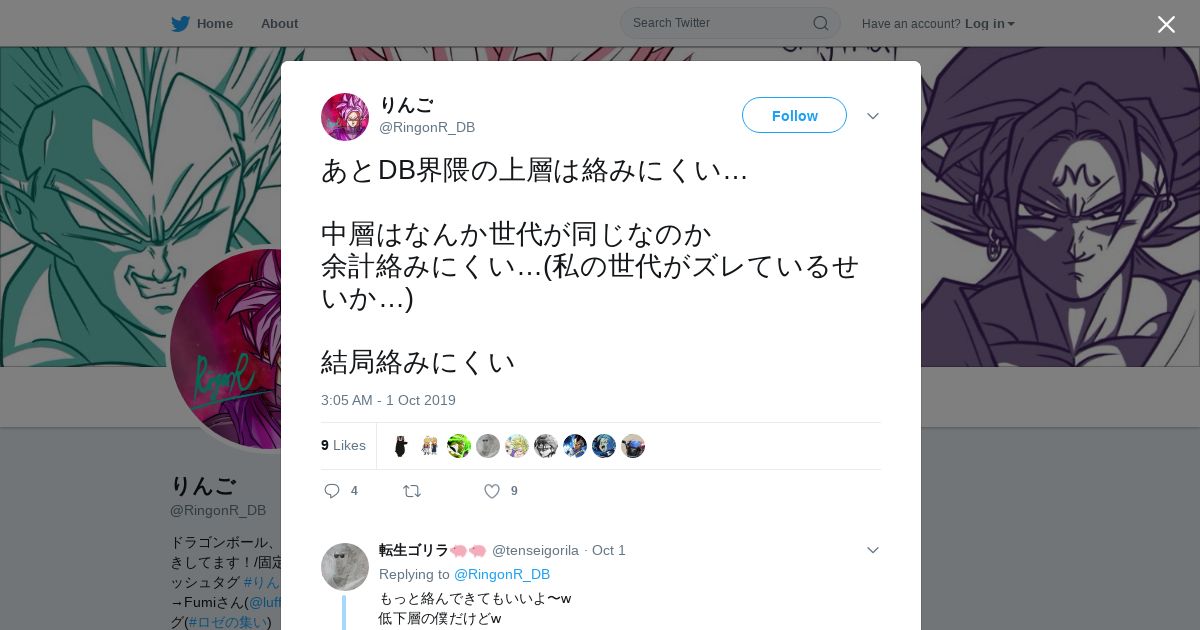Screen dimensions: 1200x630
Task: Close the tweet overlay with X
Action: (x=1166, y=24)
